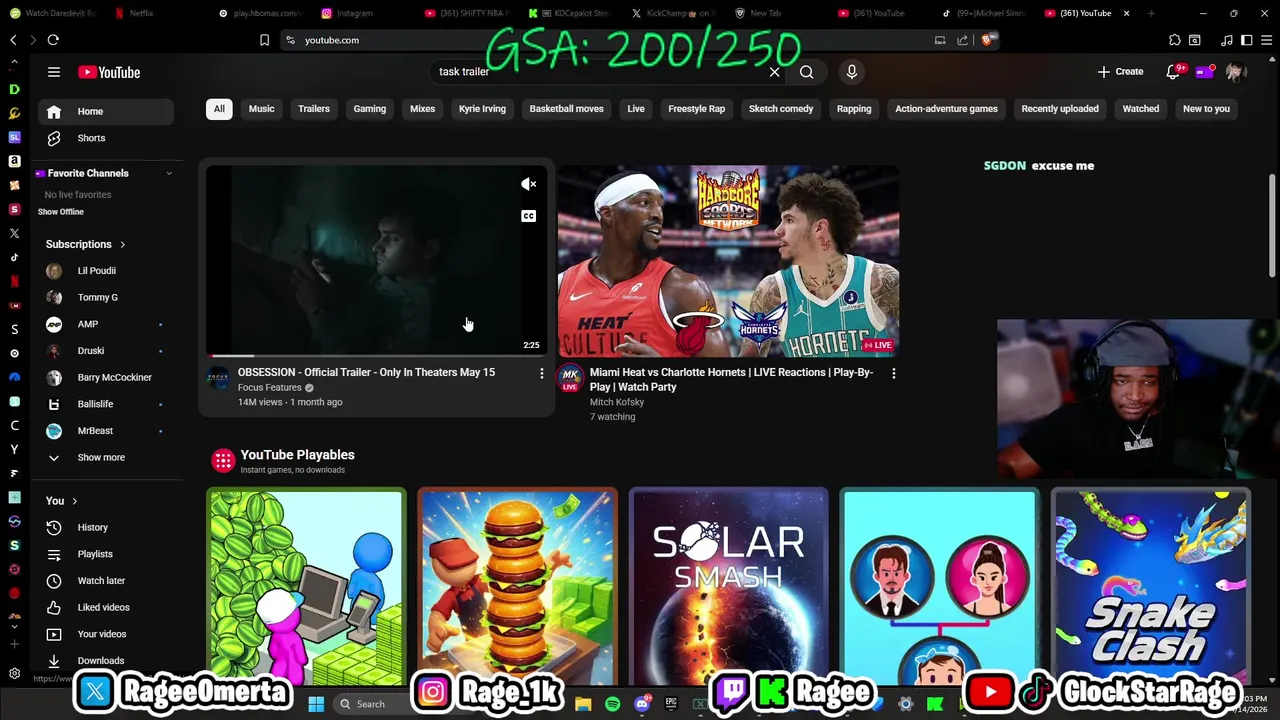
Task: Unmute the Obsession trailer preview
Action: (529, 184)
